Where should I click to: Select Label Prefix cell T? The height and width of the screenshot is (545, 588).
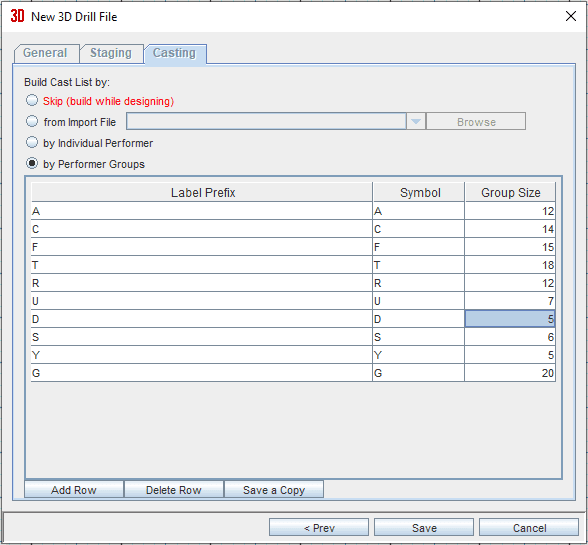coord(202,265)
